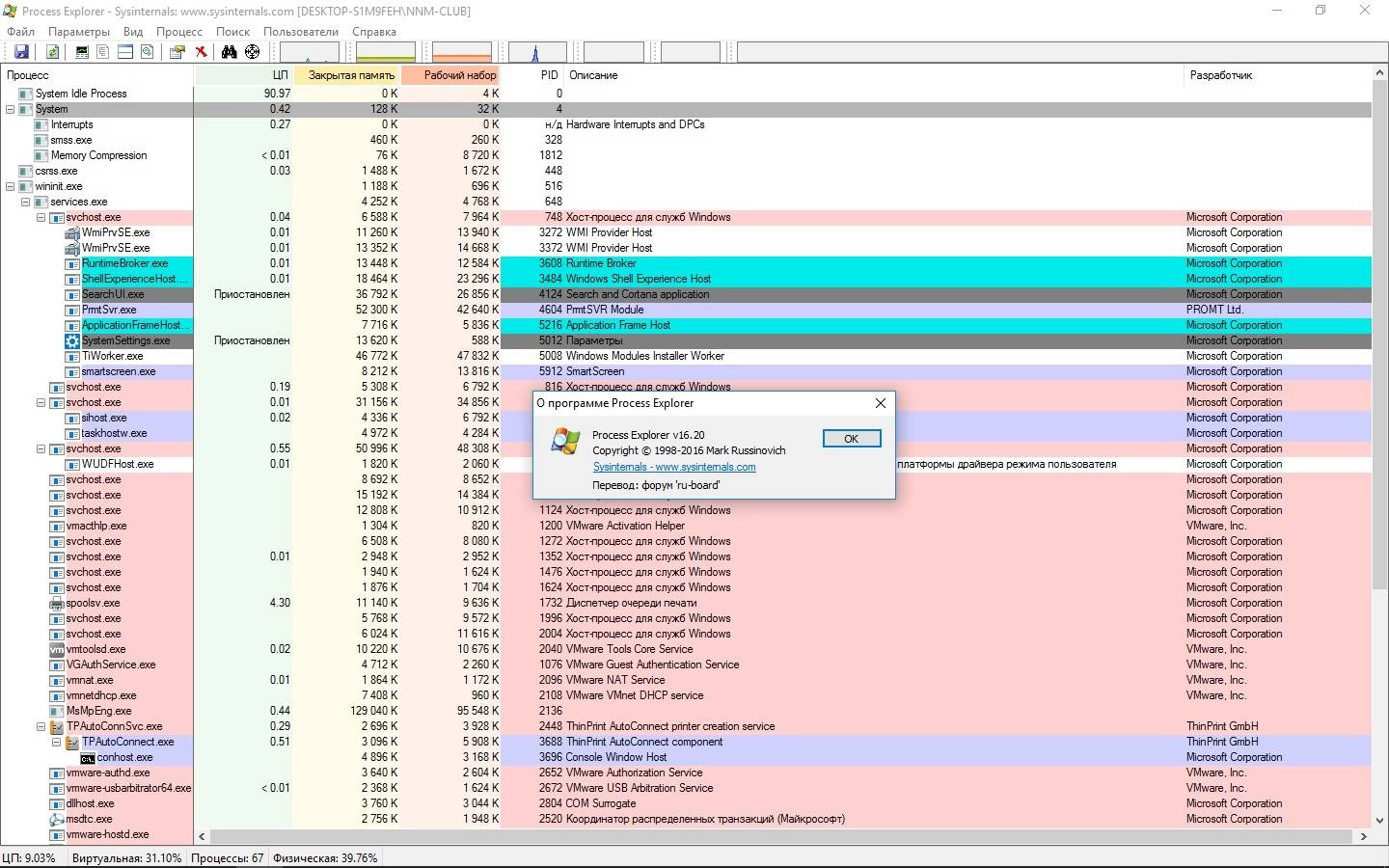Viewport: 1389px width, 868px height.
Task: Click the Refresh Now toolbar icon
Action: (x=52, y=52)
